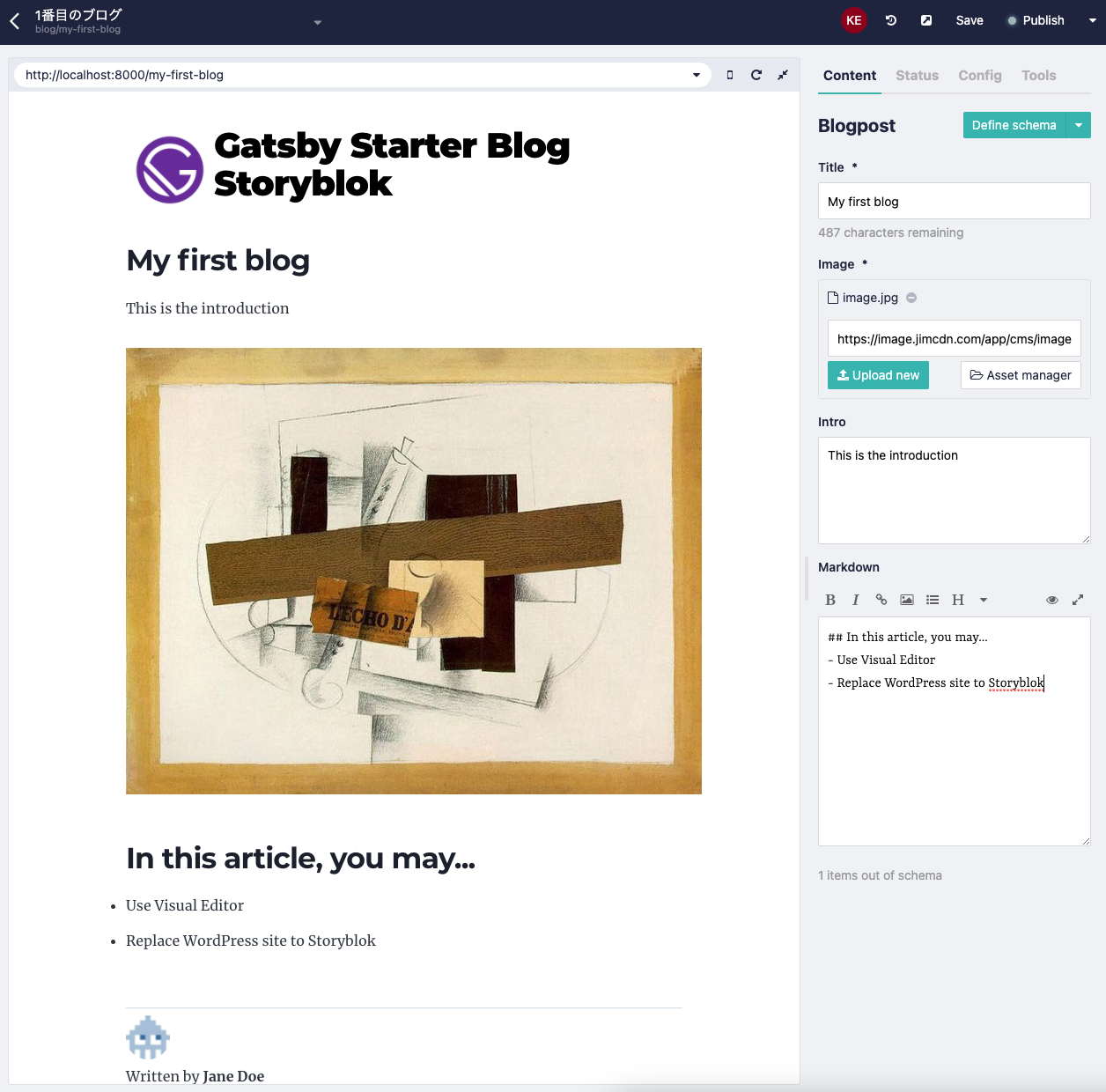Open the Tools tab

pyautogui.click(x=1038, y=76)
